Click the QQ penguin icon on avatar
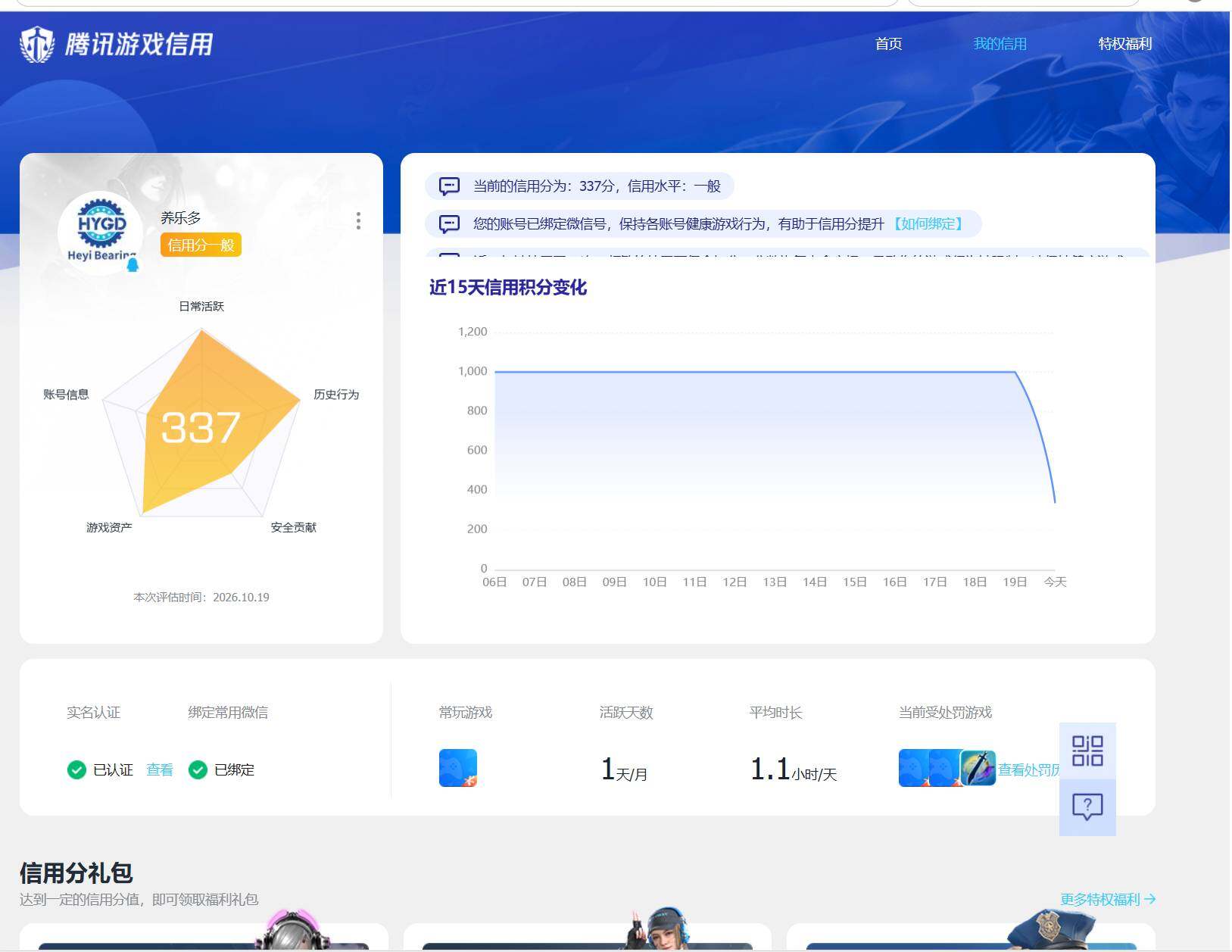Screen dimensions: 1232x952 click(x=133, y=264)
